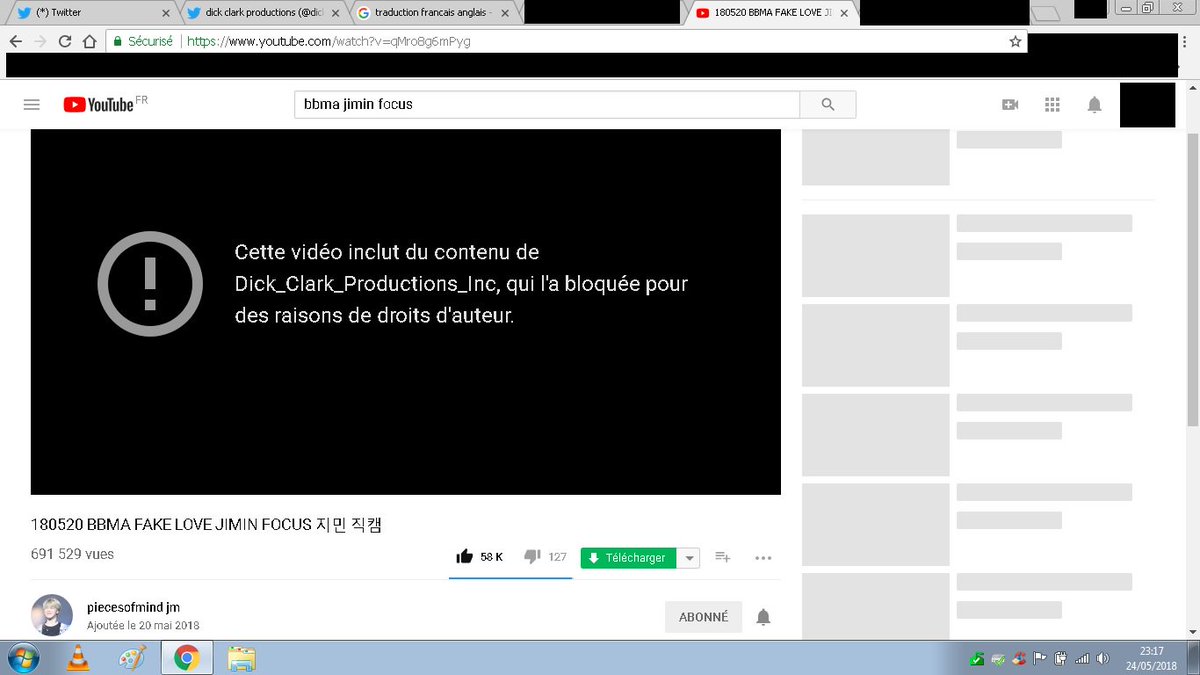The width and height of the screenshot is (1200, 675).
Task: Go back using the browser back arrow
Action: coord(16,42)
